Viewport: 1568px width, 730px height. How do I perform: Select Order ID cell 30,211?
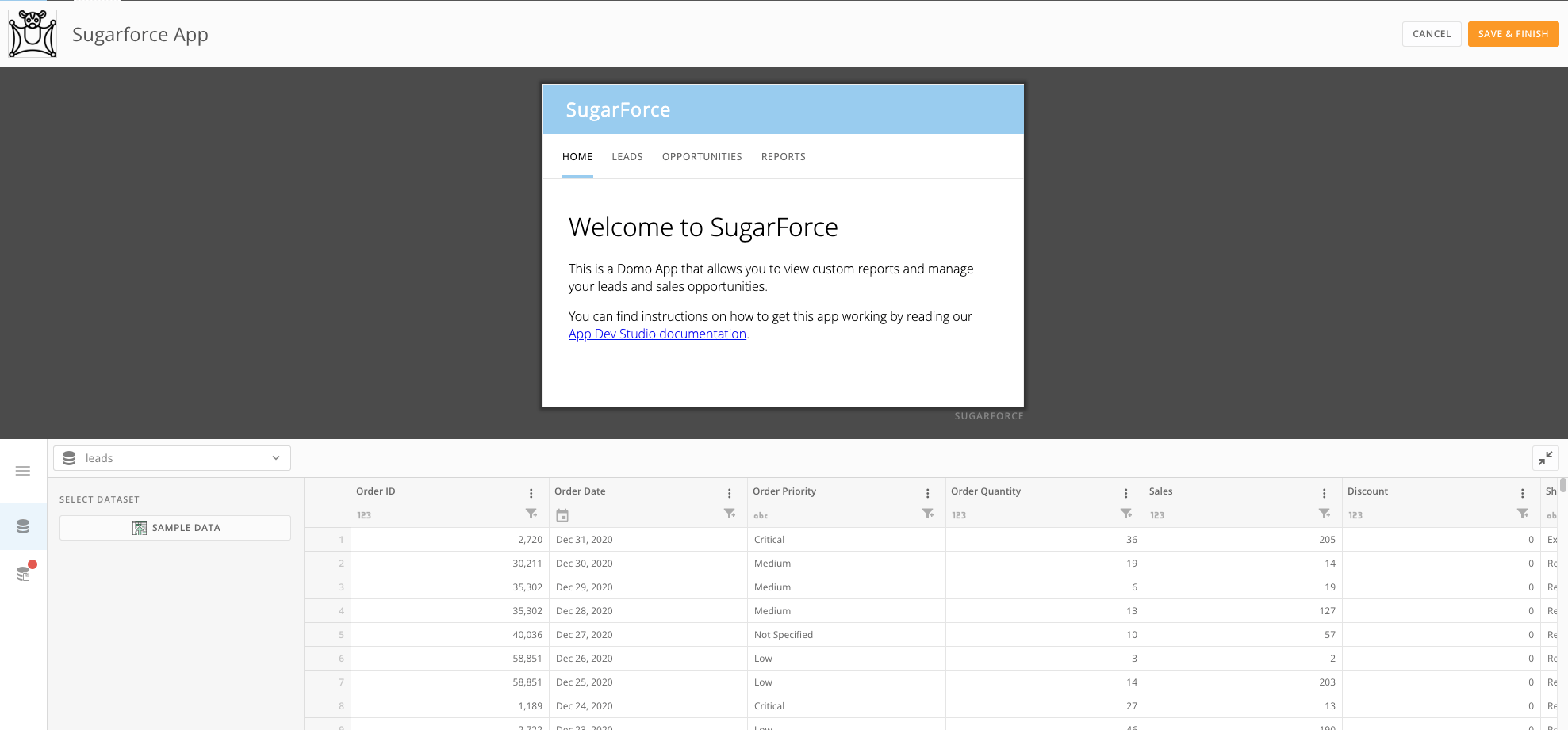450,564
